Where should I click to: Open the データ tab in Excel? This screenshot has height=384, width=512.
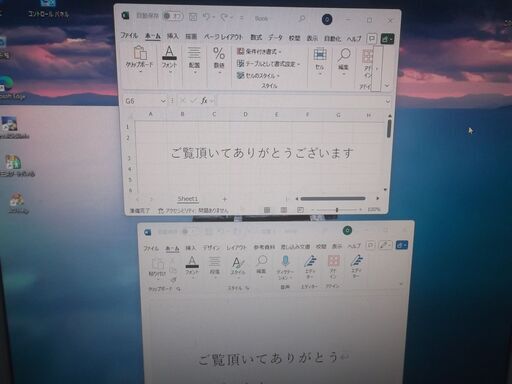click(275, 38)
